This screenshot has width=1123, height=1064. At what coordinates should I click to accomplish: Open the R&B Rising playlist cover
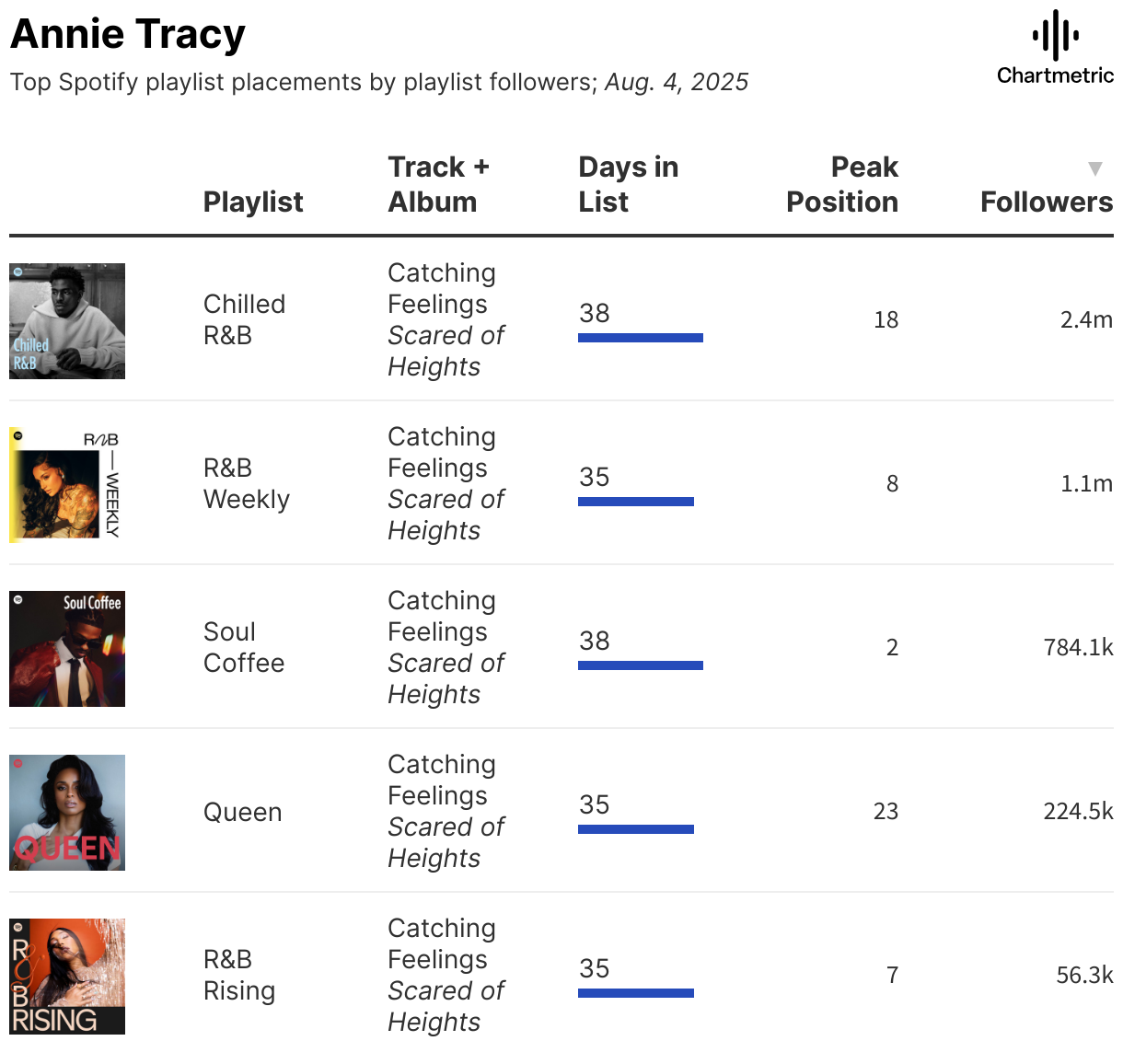(67, 977)
